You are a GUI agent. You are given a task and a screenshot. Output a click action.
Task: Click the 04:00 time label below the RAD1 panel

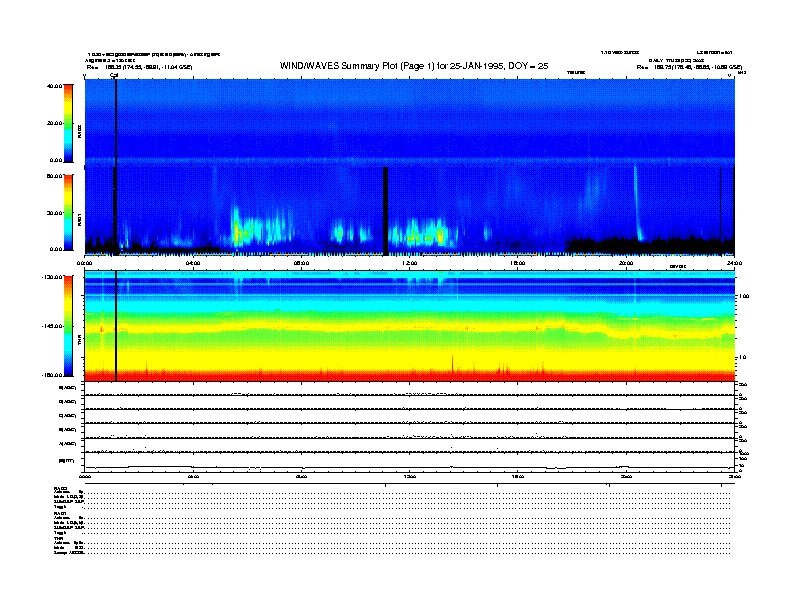point(193,263)
